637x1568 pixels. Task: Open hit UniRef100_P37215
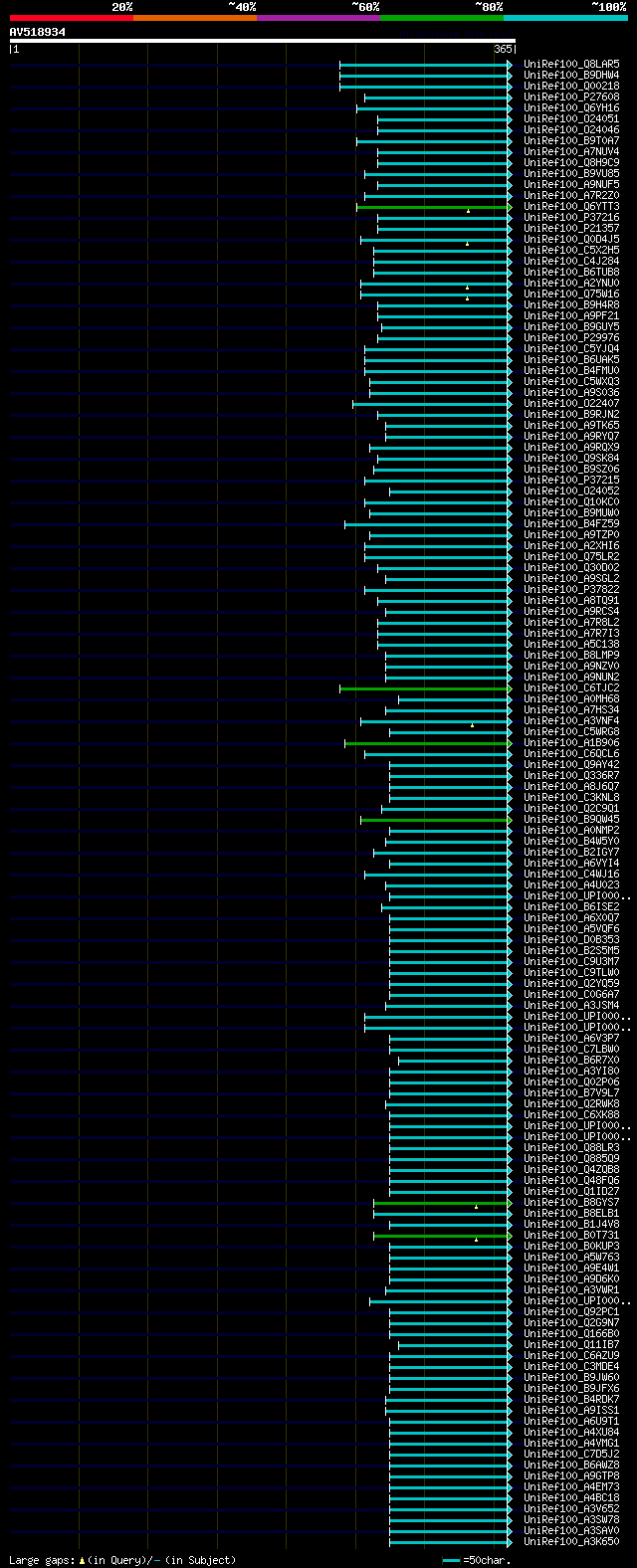pyautogui.click(x=571, y=480)
